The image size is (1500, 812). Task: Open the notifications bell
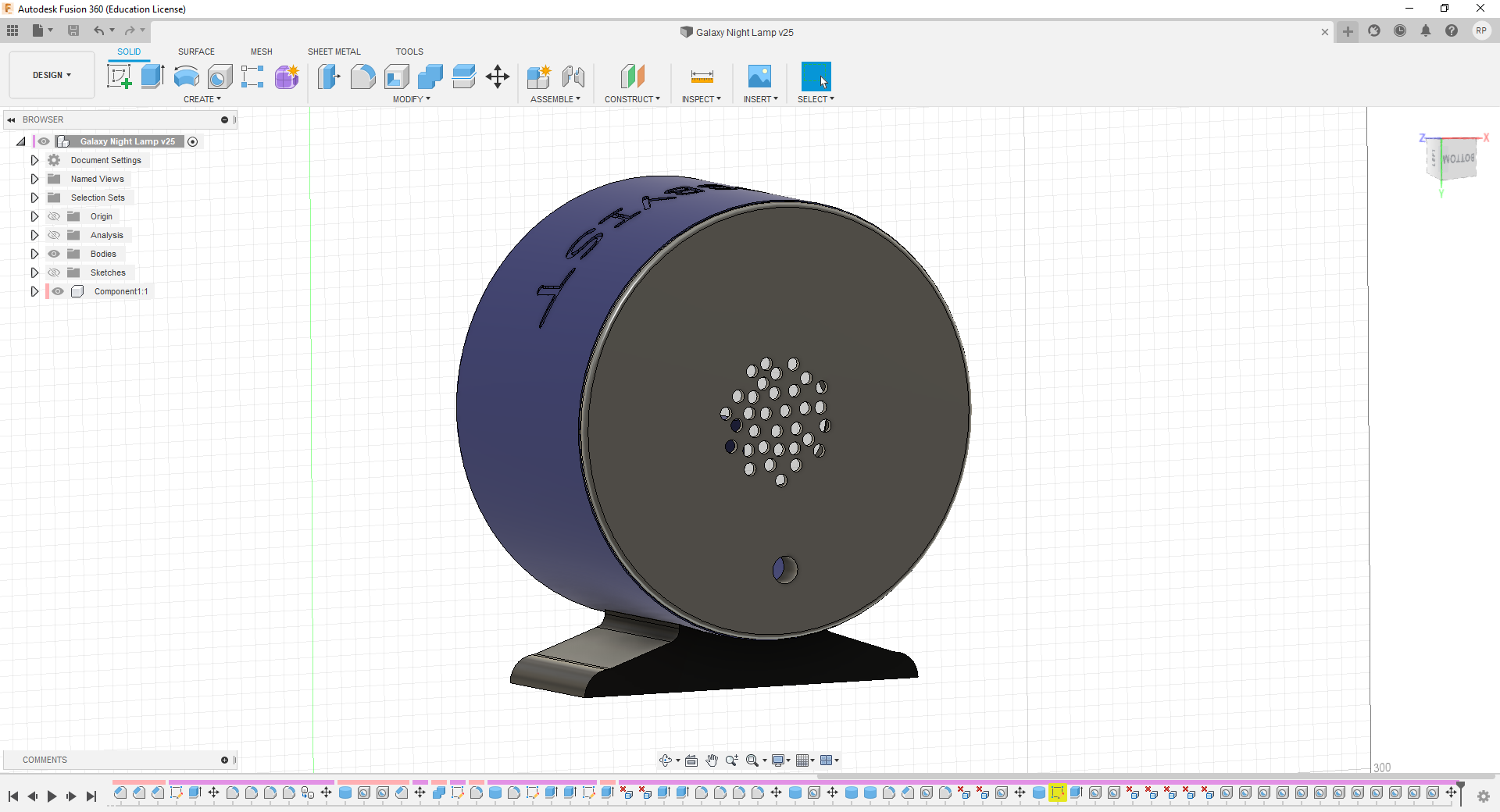tap(1426, 31)
